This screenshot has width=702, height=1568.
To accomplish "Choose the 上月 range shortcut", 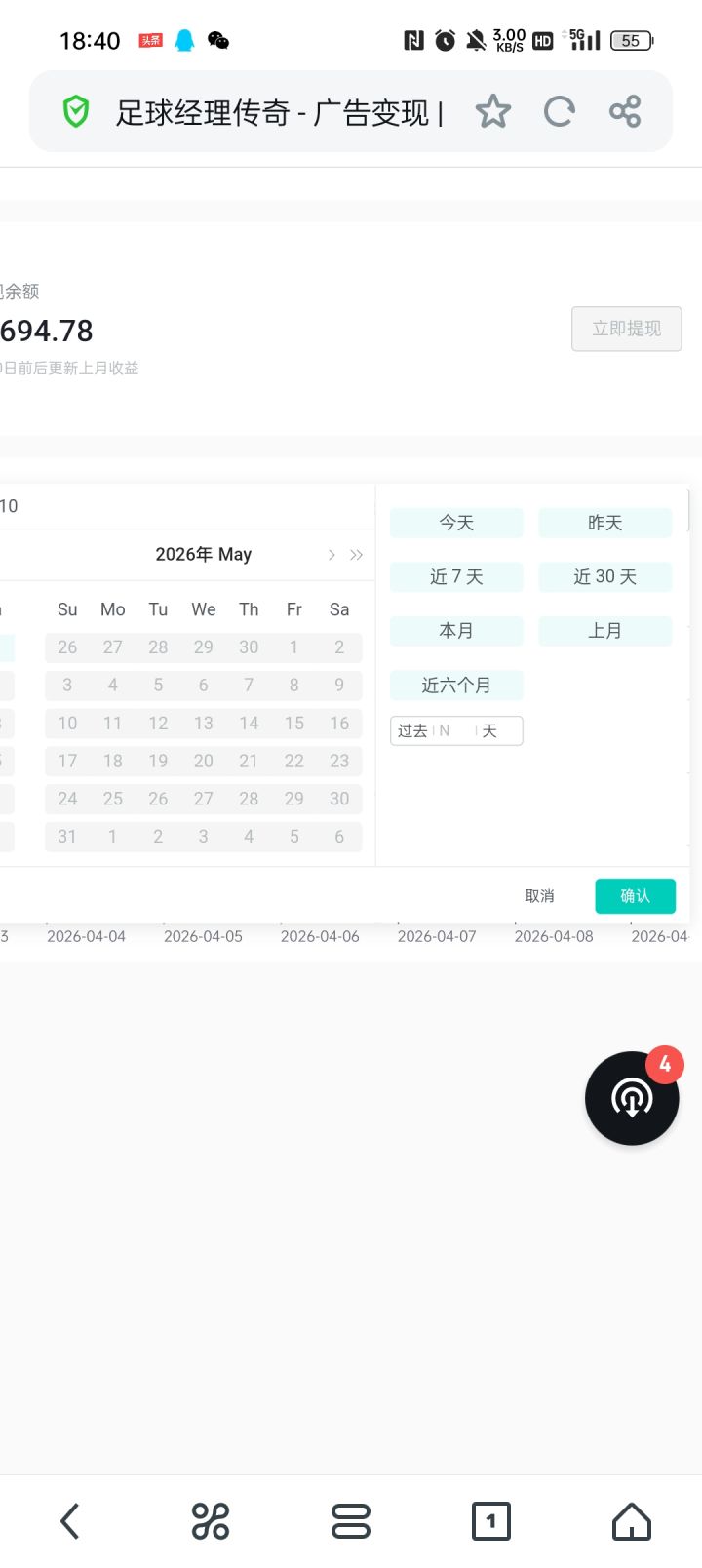I will pyautogui.click(x=605, y=631).
